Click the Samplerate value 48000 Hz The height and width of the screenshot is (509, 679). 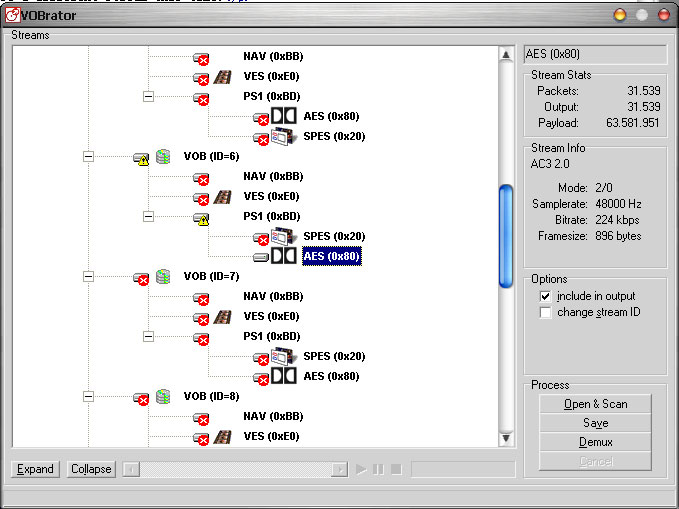point(618,204)
